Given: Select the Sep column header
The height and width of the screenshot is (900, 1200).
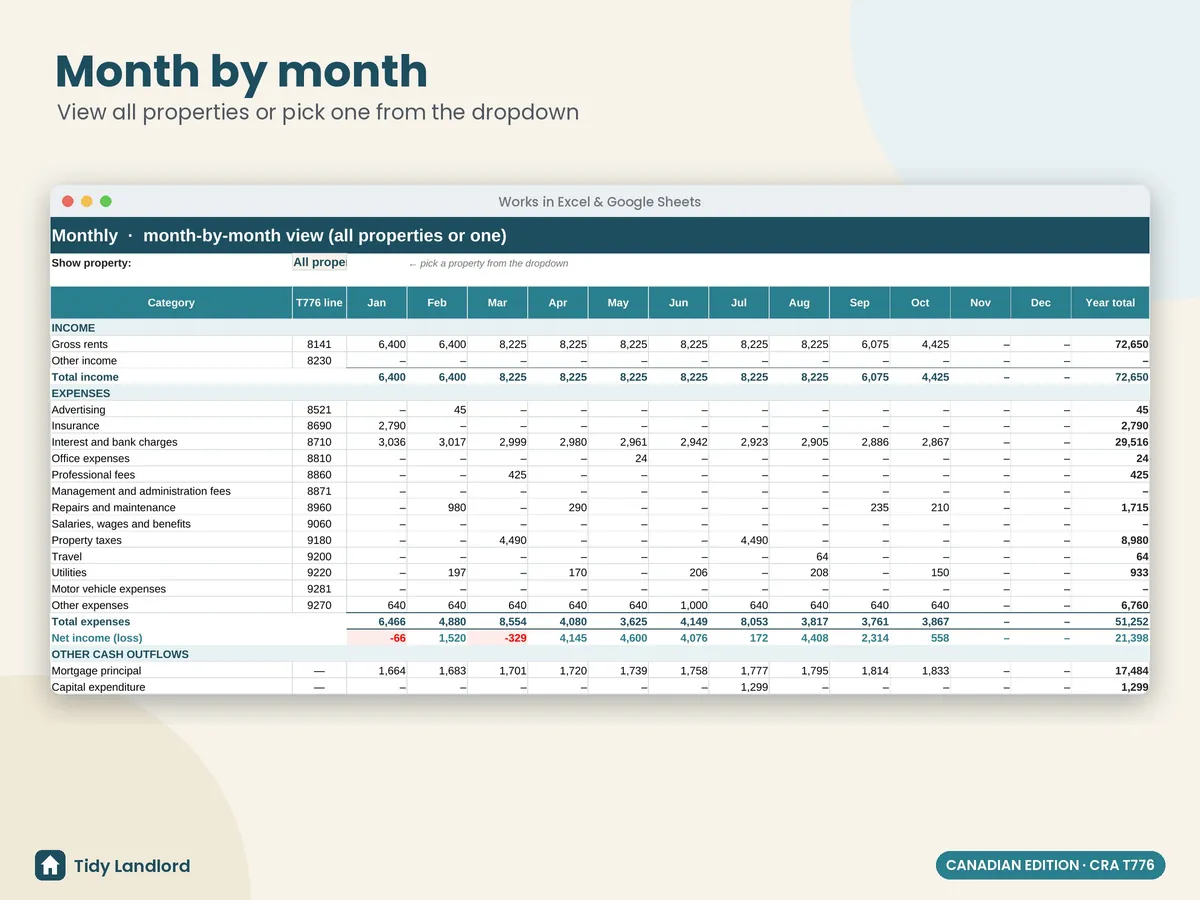Looking at the screenshot, I should (860, 303).
